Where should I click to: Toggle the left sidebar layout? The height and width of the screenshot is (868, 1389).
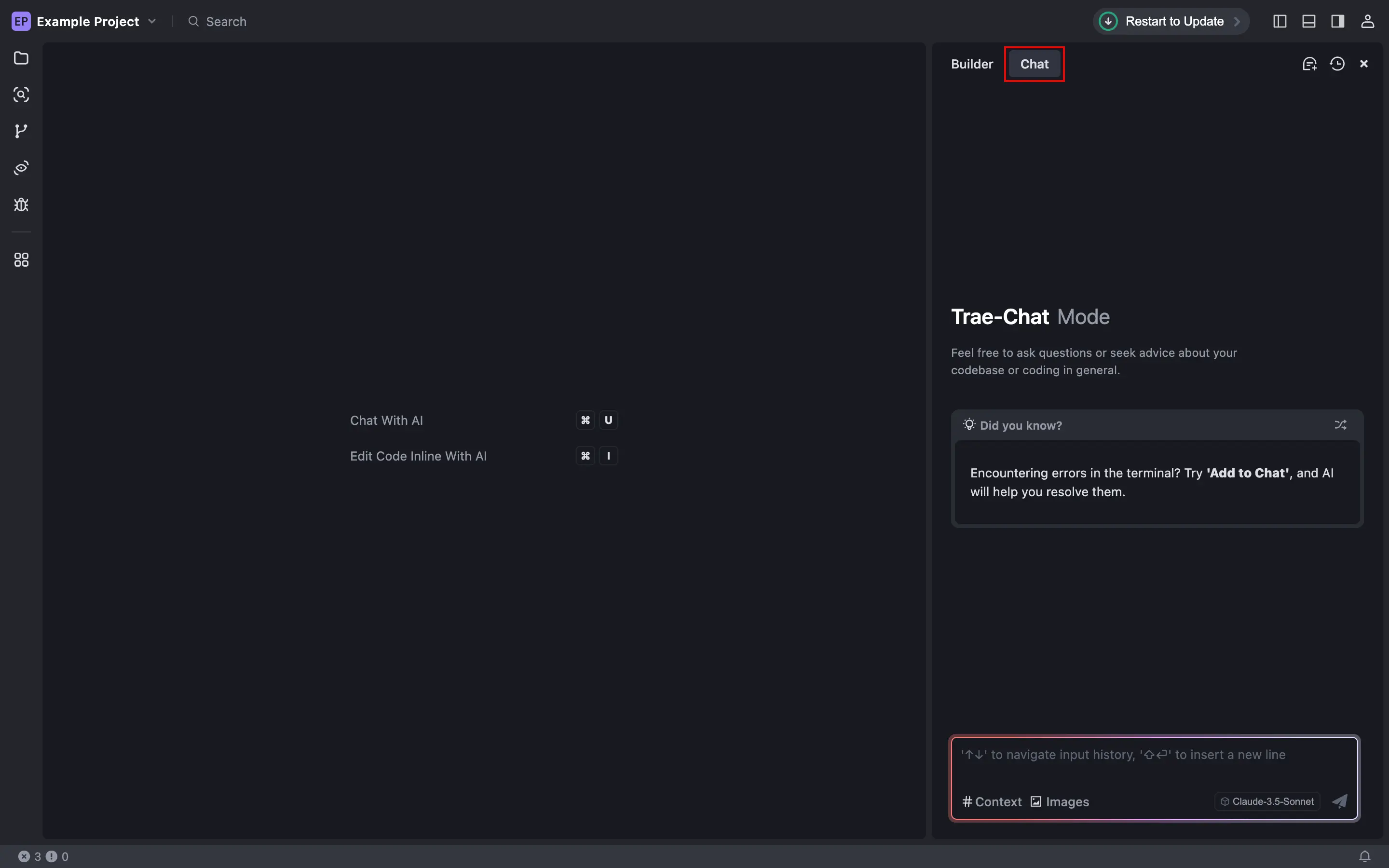(1280, 21)
